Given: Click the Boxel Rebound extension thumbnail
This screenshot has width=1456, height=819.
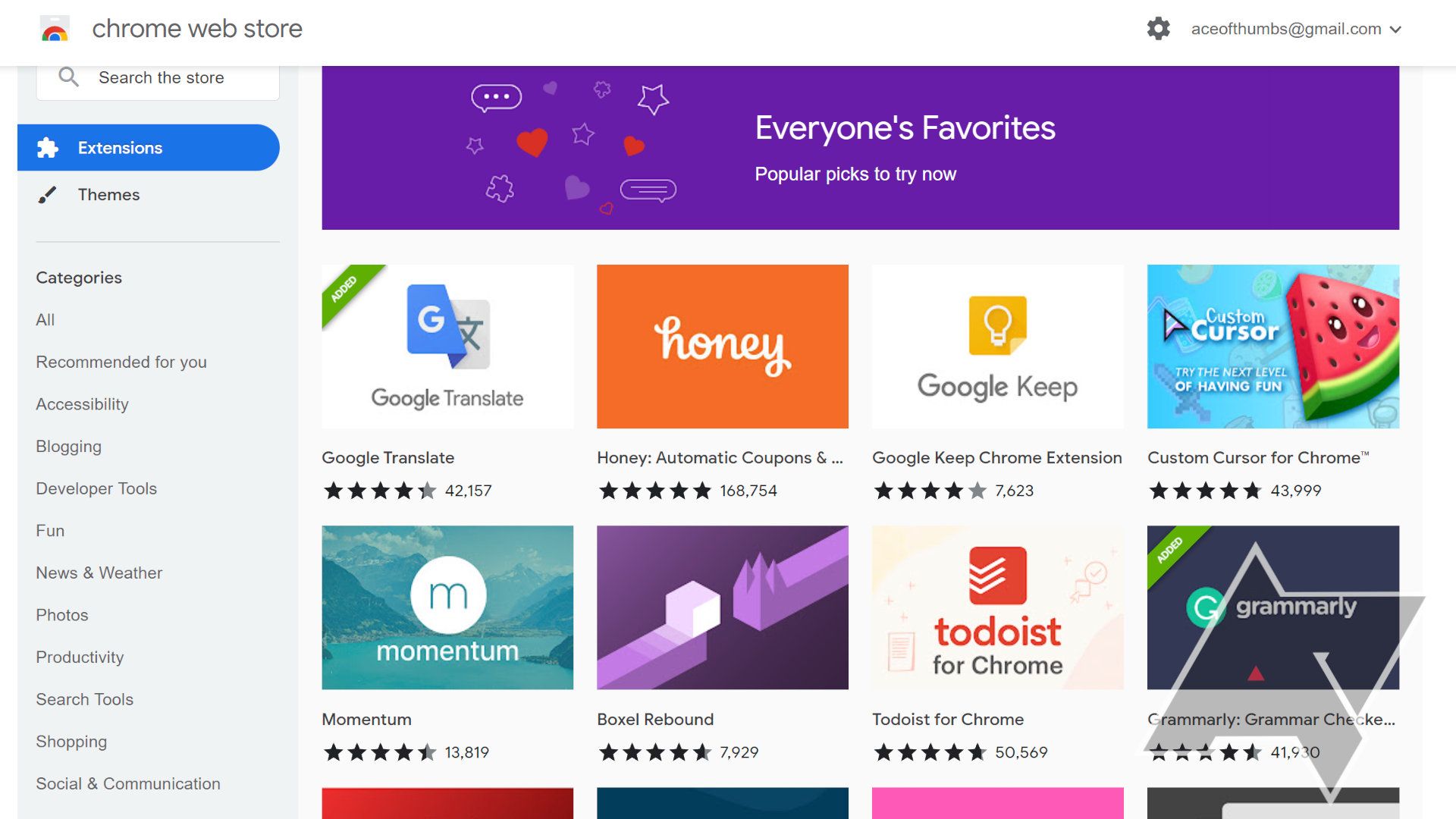Looking at the screenshot, I should 722,607.
